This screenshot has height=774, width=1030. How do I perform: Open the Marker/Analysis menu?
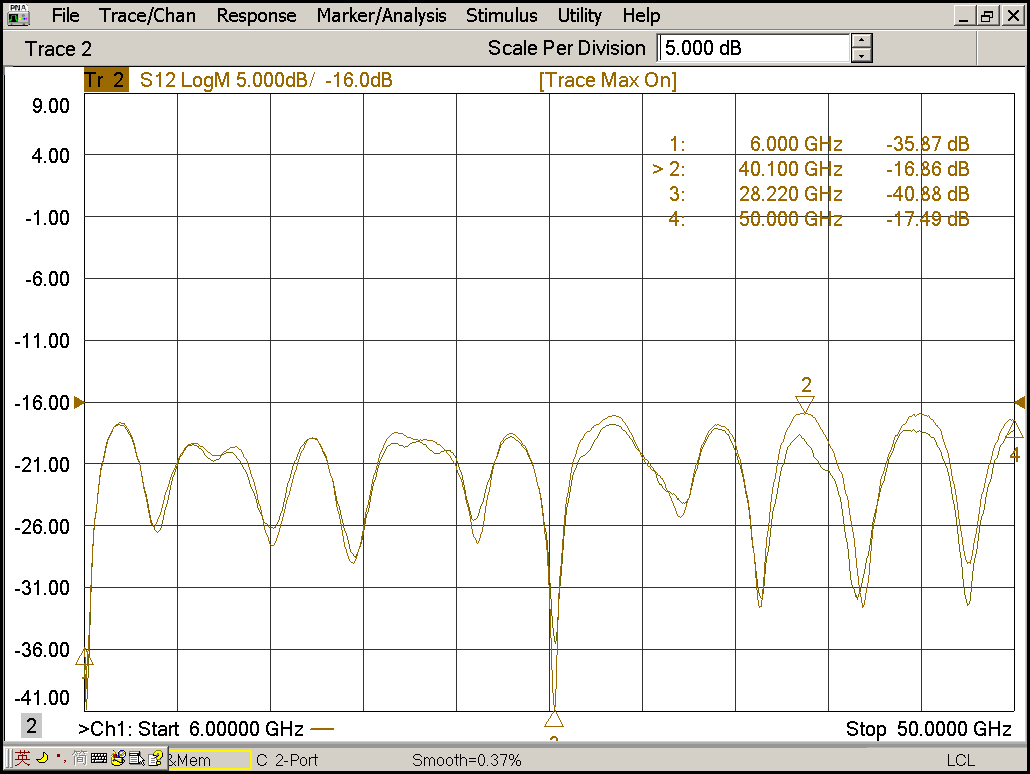tap(381, 15)
